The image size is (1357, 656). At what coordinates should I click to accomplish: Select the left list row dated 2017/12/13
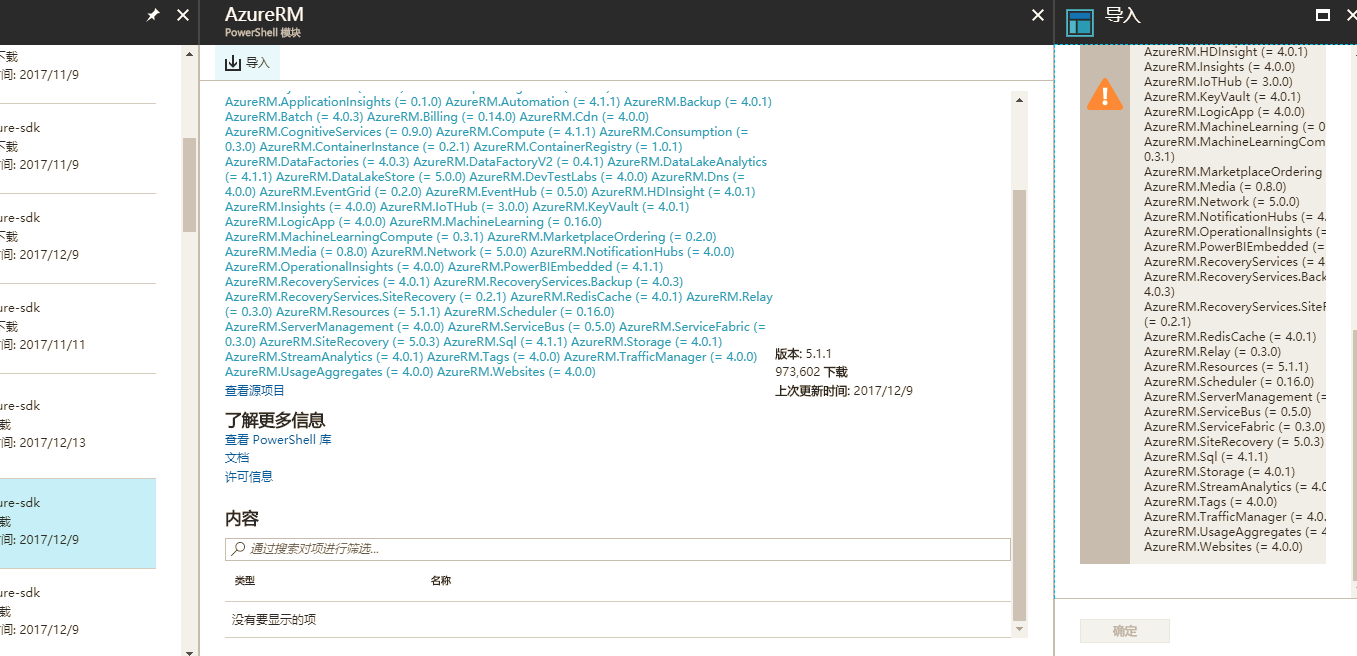[78, 426]
